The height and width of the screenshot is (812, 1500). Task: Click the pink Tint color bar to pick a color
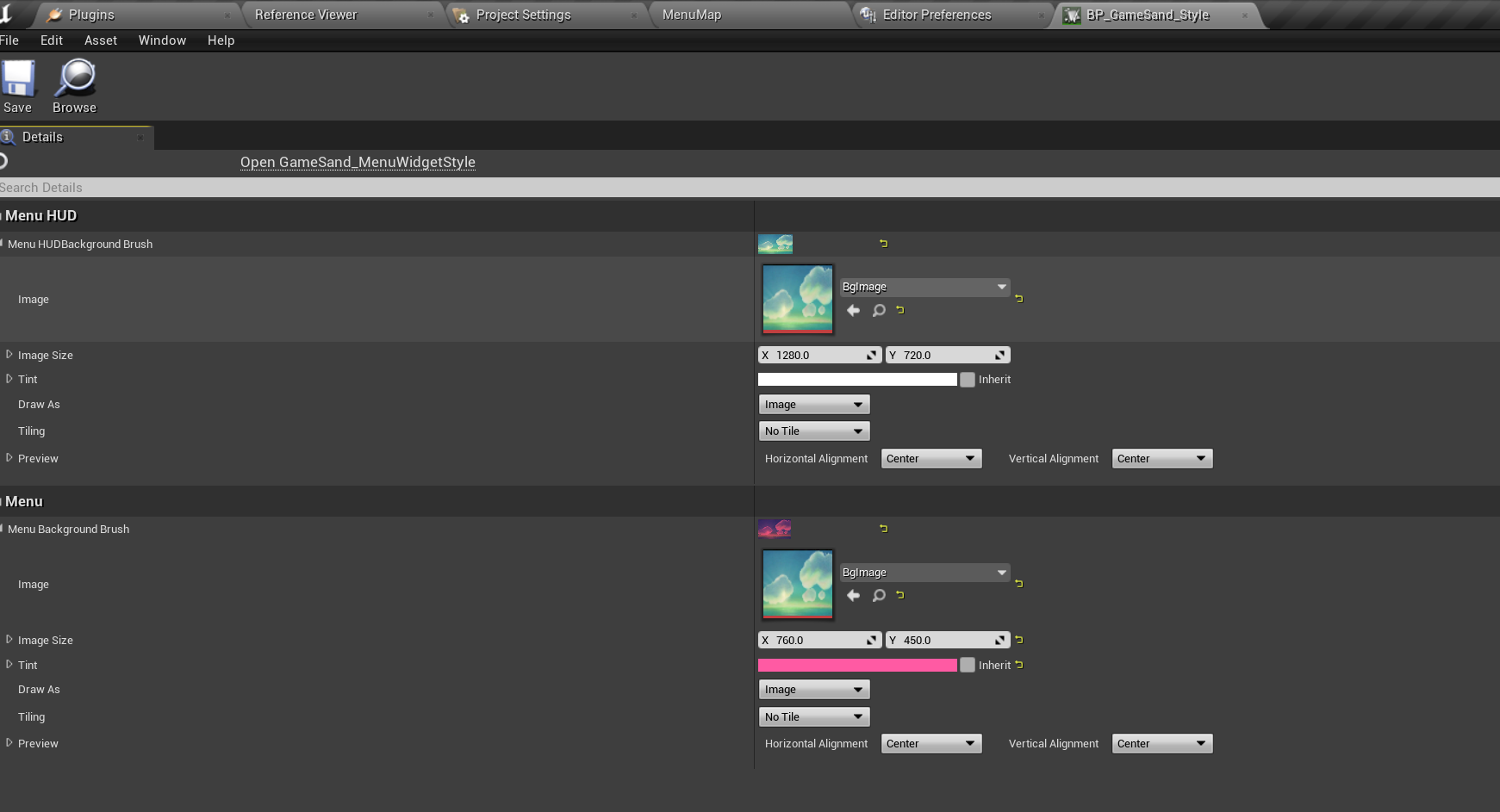click(x=857, y=665)
